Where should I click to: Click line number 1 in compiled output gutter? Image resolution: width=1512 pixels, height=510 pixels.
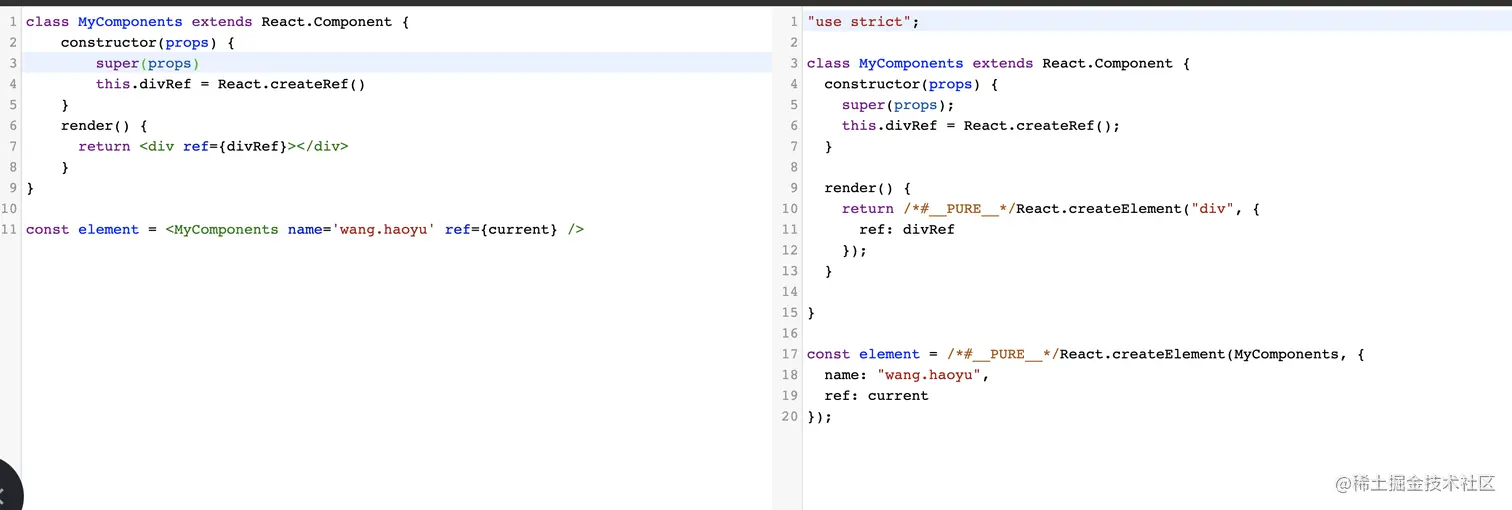pos(794,21)
